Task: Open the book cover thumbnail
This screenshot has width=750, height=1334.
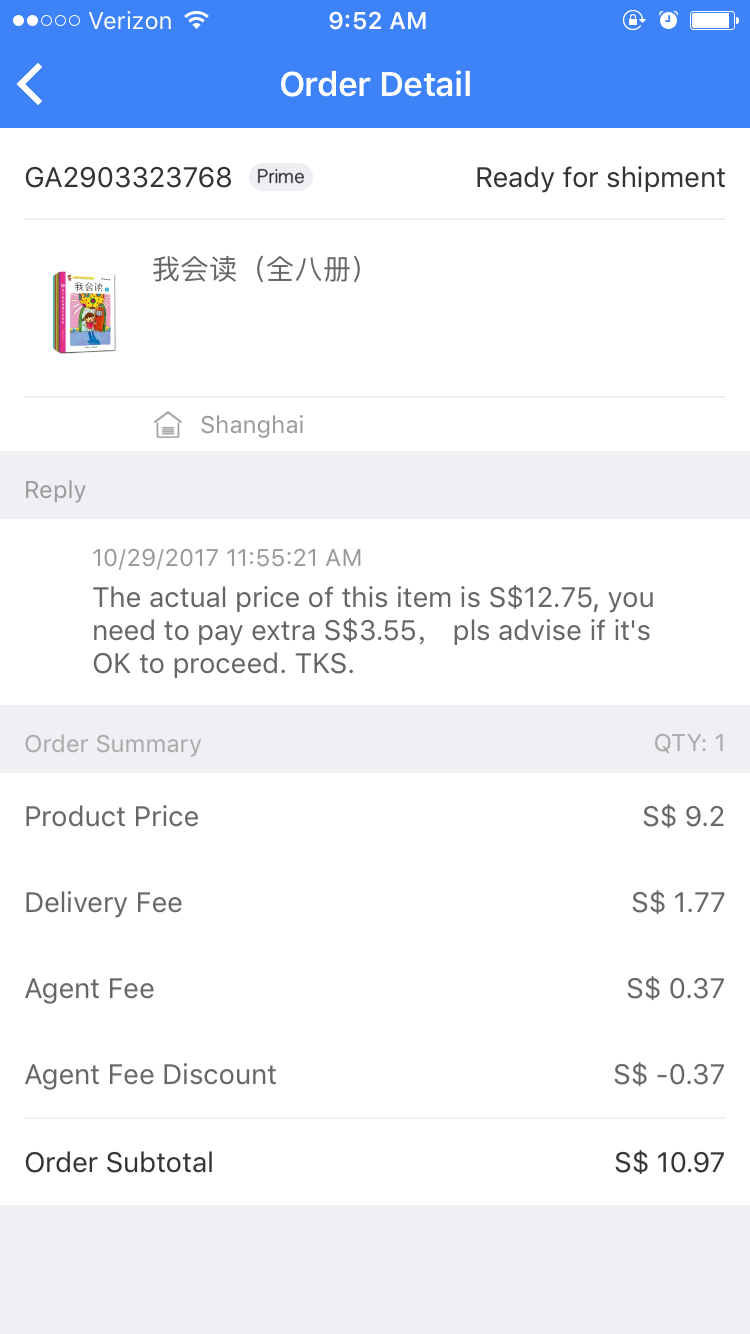Action: click(84, 310)
